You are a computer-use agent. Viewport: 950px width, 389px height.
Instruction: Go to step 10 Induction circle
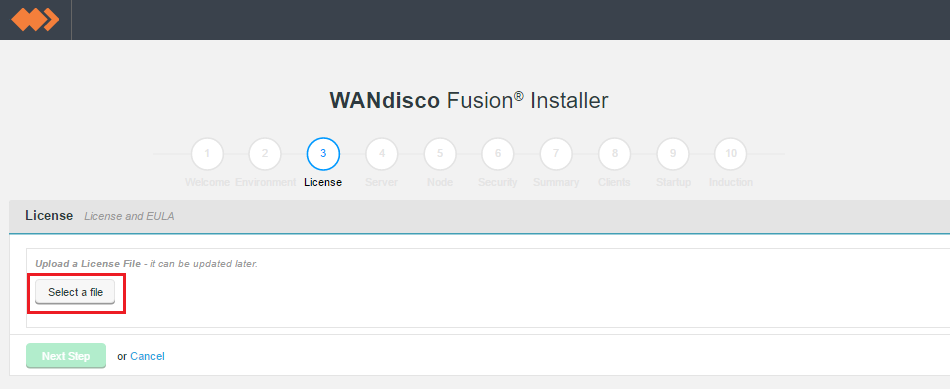731,154
